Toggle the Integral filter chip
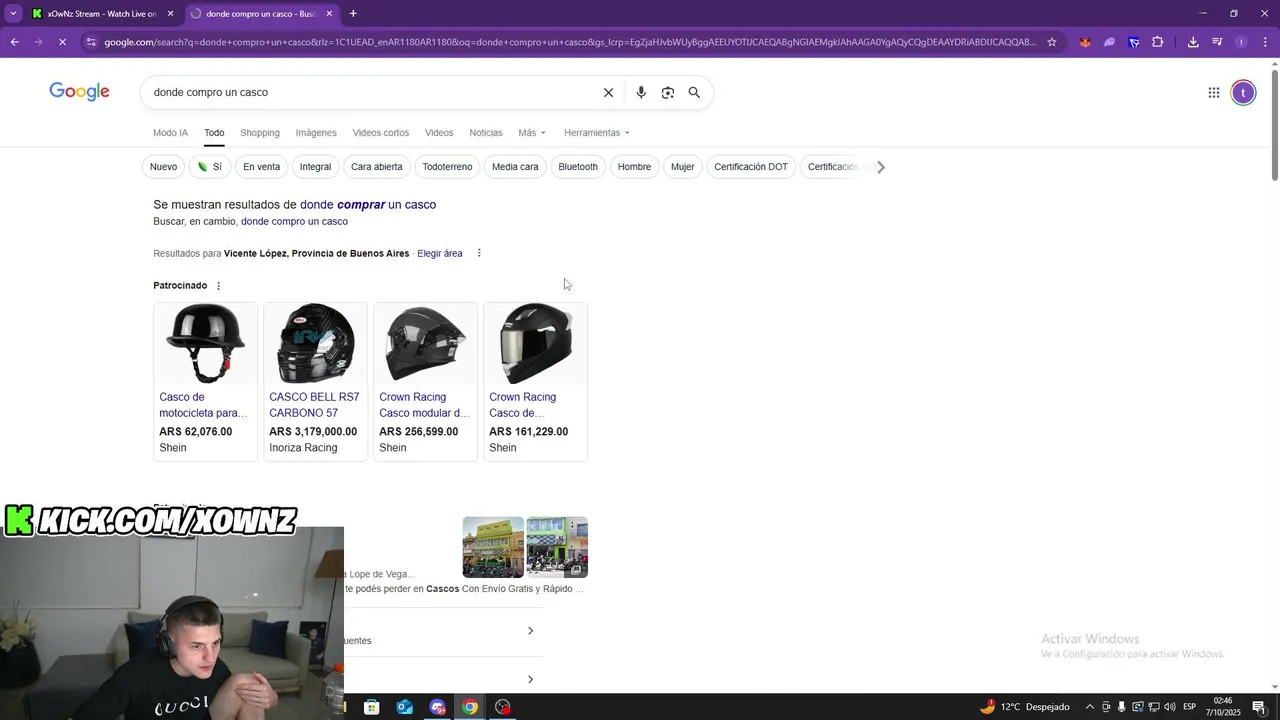 [315, 167]
